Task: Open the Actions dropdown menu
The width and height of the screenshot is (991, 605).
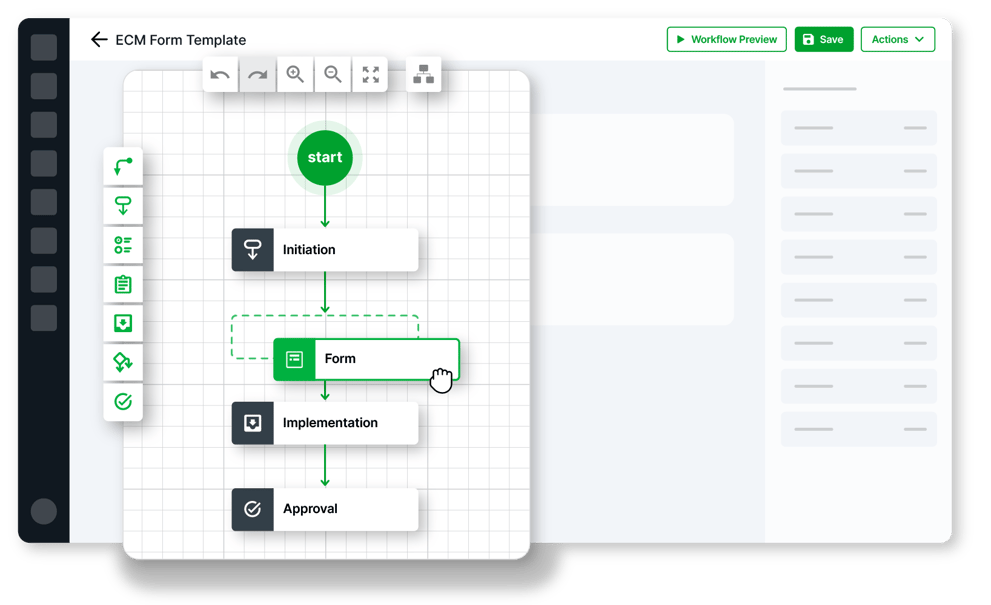Action: (x=897, y=39)
